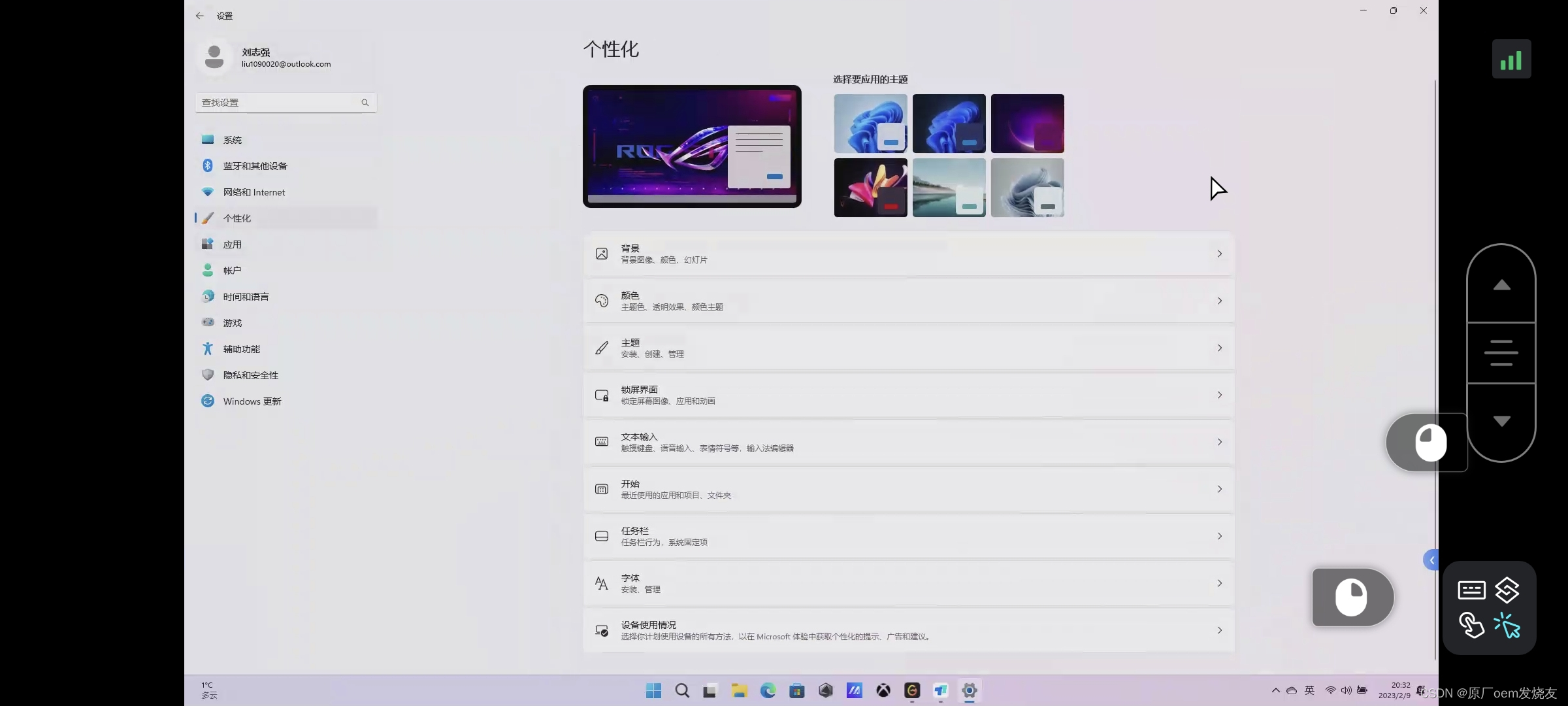This screenshot has width=1568, height=706.
Task: Apply the lake landscape theme
Action: (x=949, y=188)
